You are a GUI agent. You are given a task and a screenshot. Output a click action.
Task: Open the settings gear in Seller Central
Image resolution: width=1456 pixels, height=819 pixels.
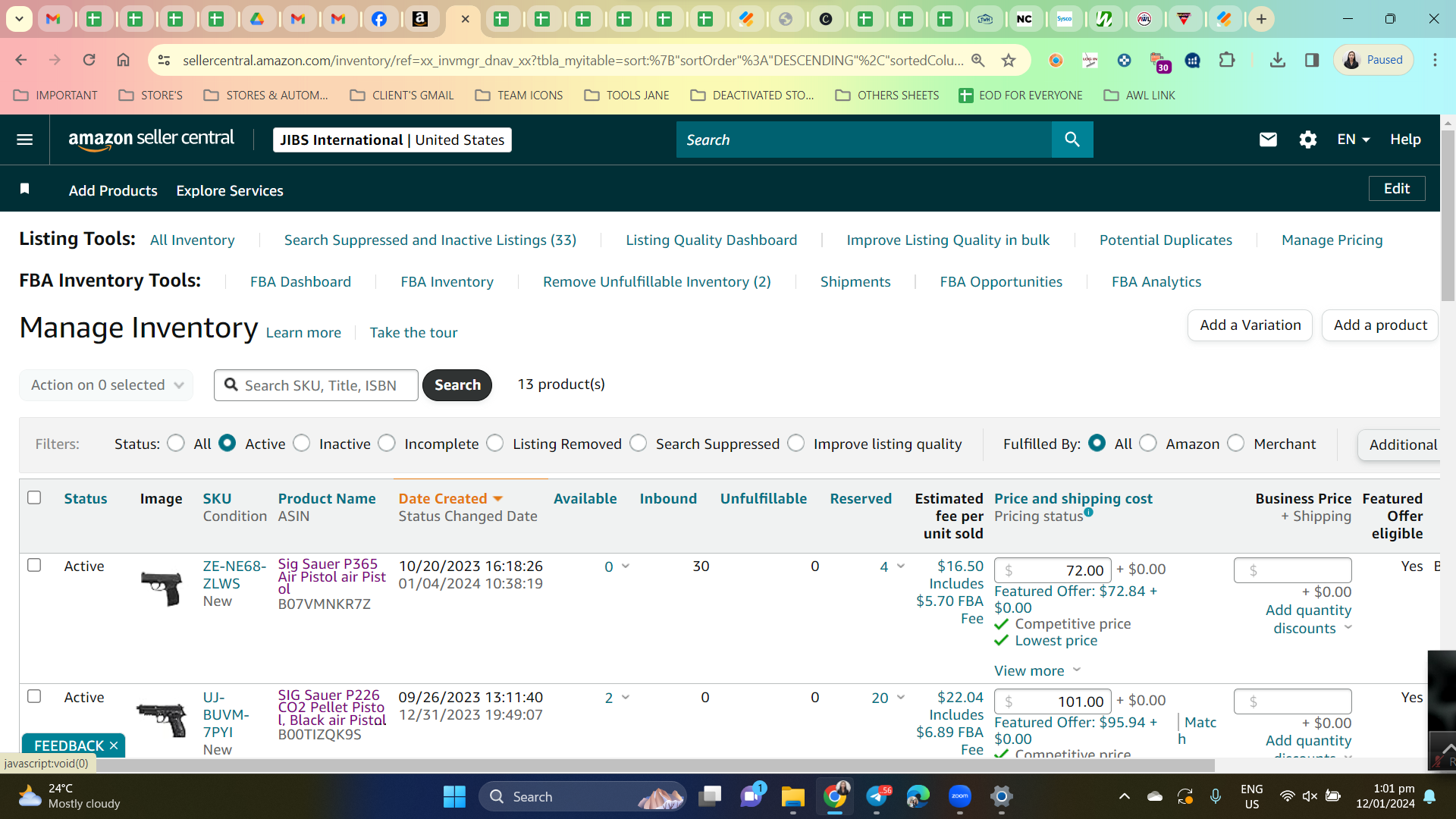pos(1307,140)
